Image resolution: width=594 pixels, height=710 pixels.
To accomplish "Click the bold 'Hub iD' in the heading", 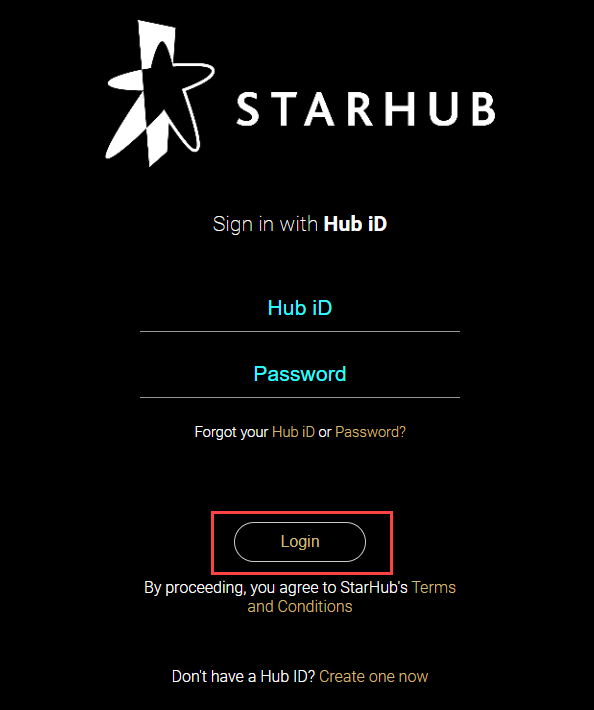I will (x=355, y=224).
